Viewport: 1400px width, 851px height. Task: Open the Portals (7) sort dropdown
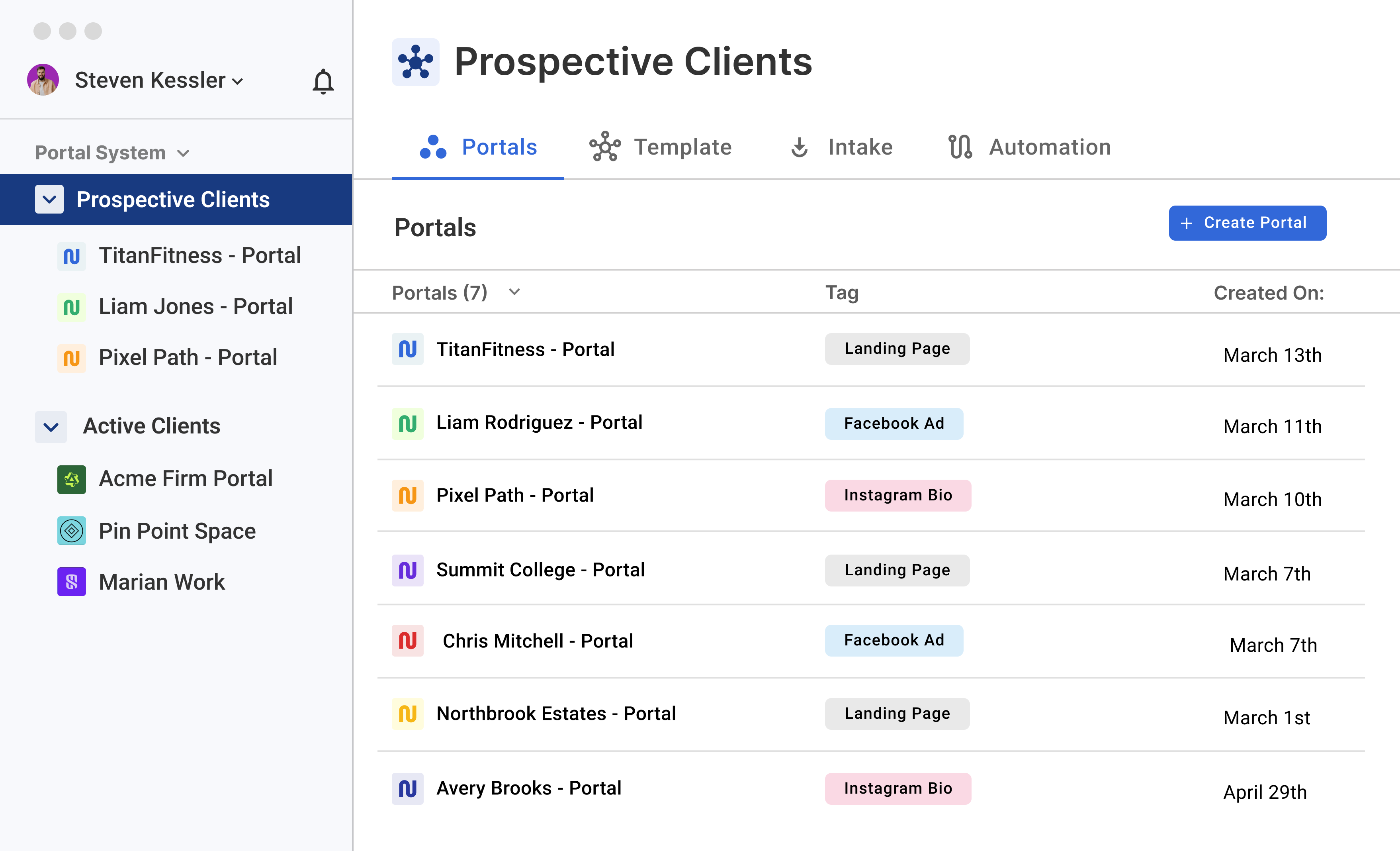point(514,292)
